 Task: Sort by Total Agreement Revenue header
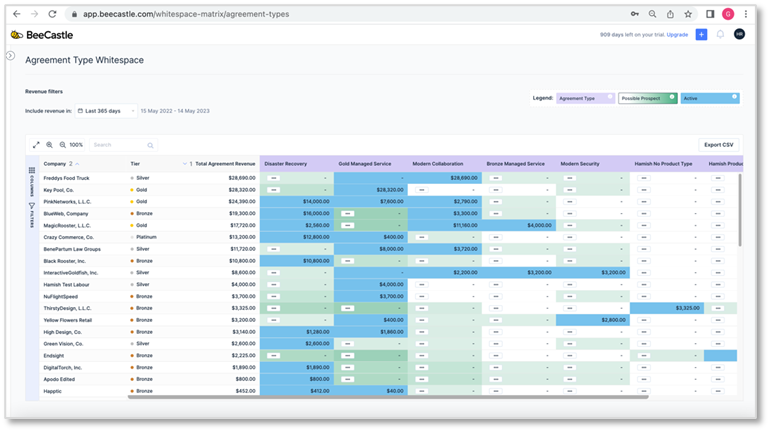click(x=225, y=164)
